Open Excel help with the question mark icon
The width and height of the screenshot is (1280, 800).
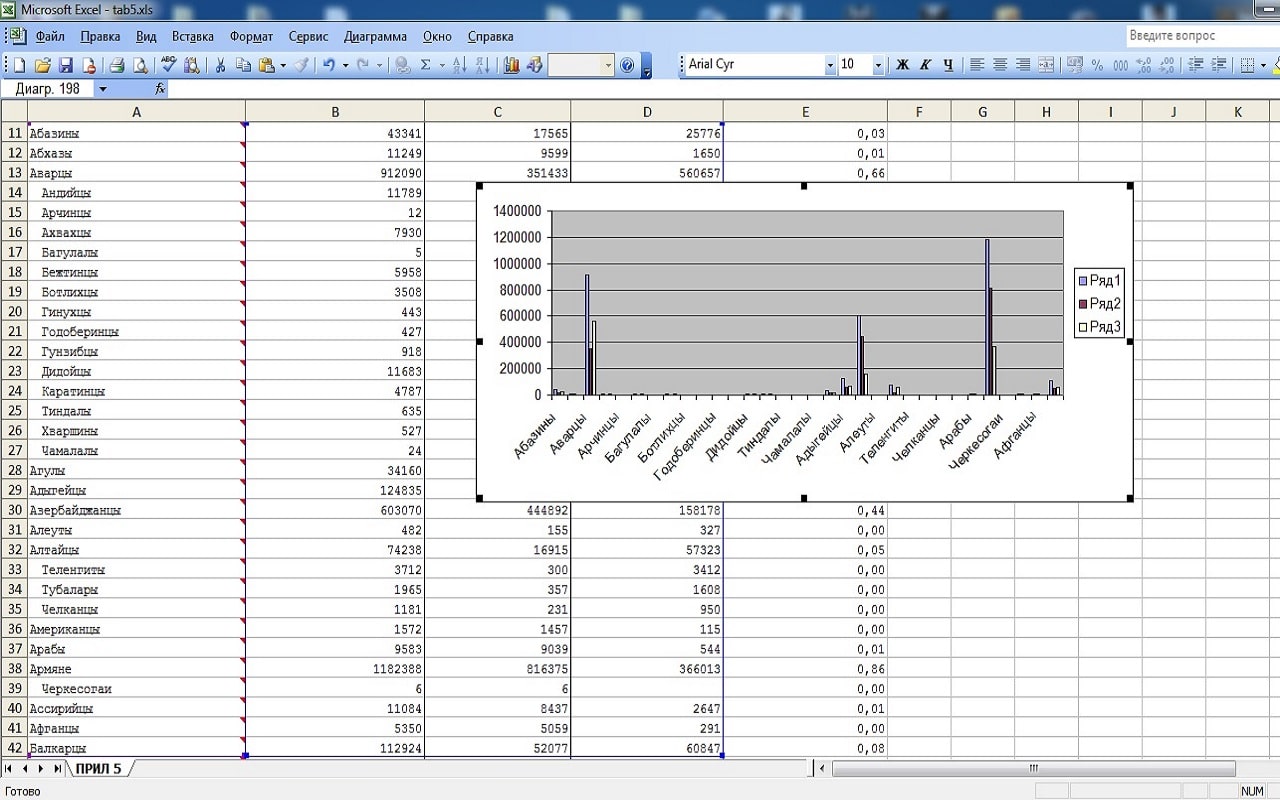pyautogui.click(x=627, y=65)
